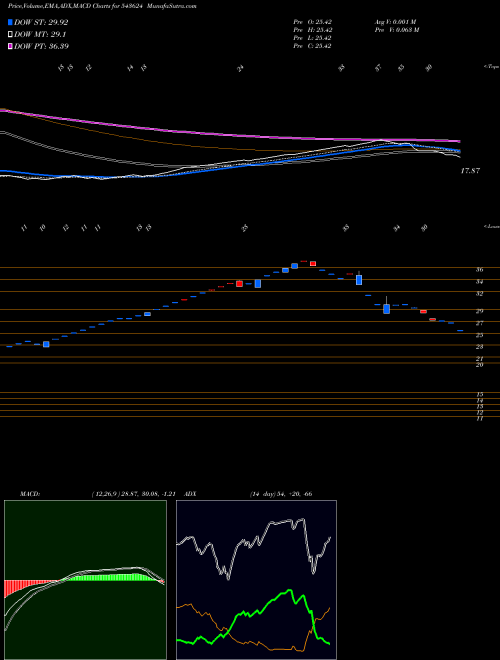Click the blue candle with wick near level 34
Image resolution: width=500 pixels, height=660 pixels.
click(x=359, y=279)
